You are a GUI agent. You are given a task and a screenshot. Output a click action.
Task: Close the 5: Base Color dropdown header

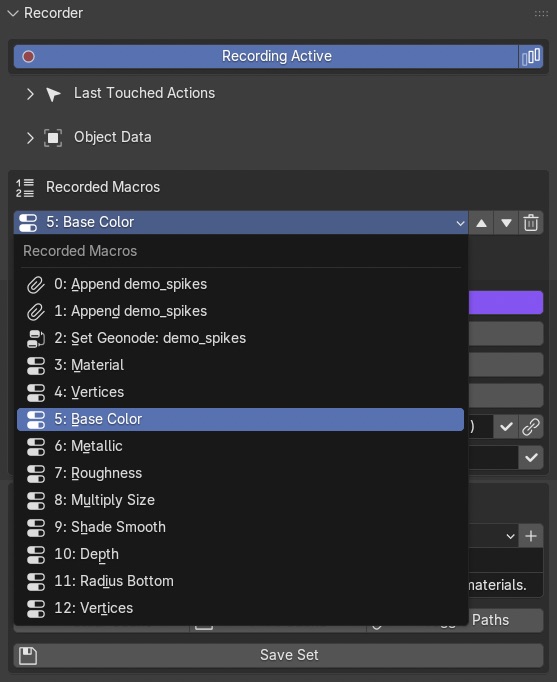(241, 223)
